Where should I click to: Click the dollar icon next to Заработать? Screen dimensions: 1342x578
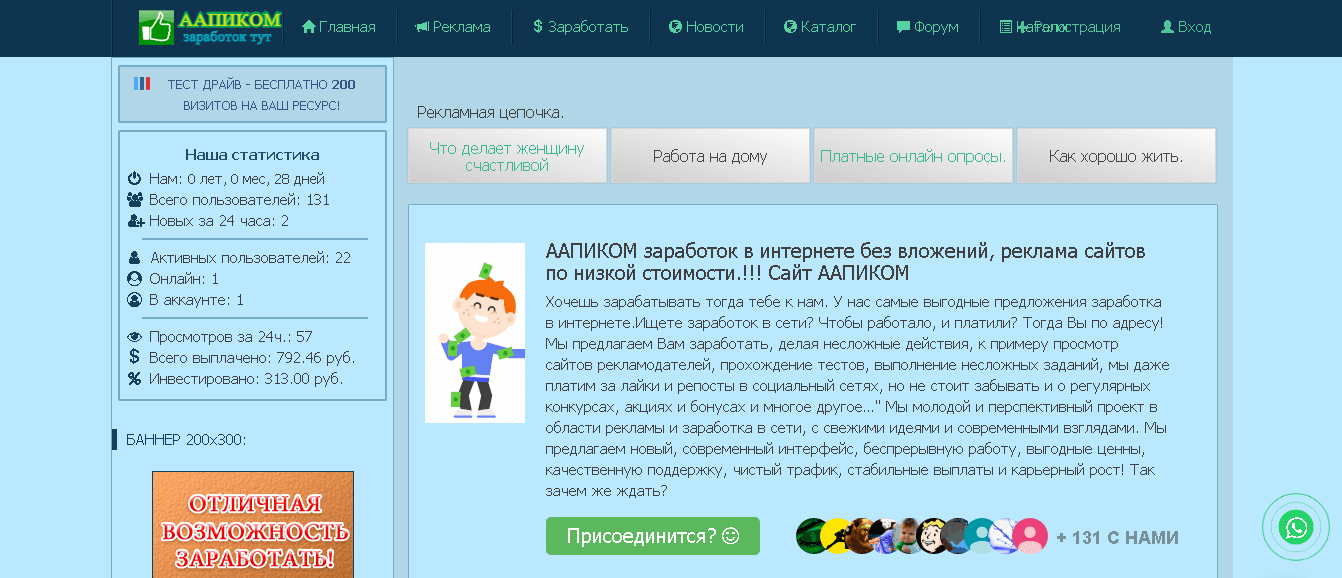coord(537,27)
